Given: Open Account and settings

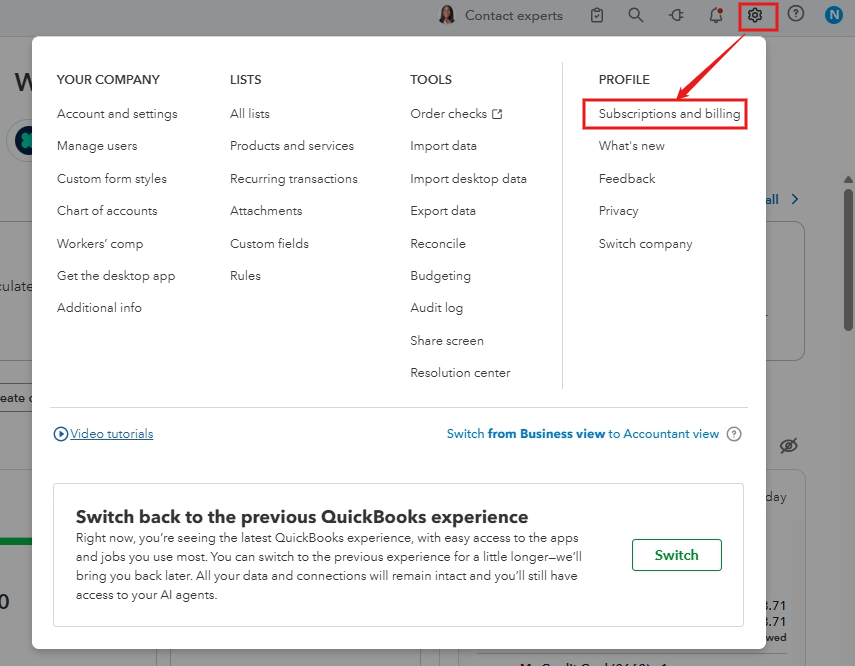Looking at the screenshot, I should (x=117, y=113).
